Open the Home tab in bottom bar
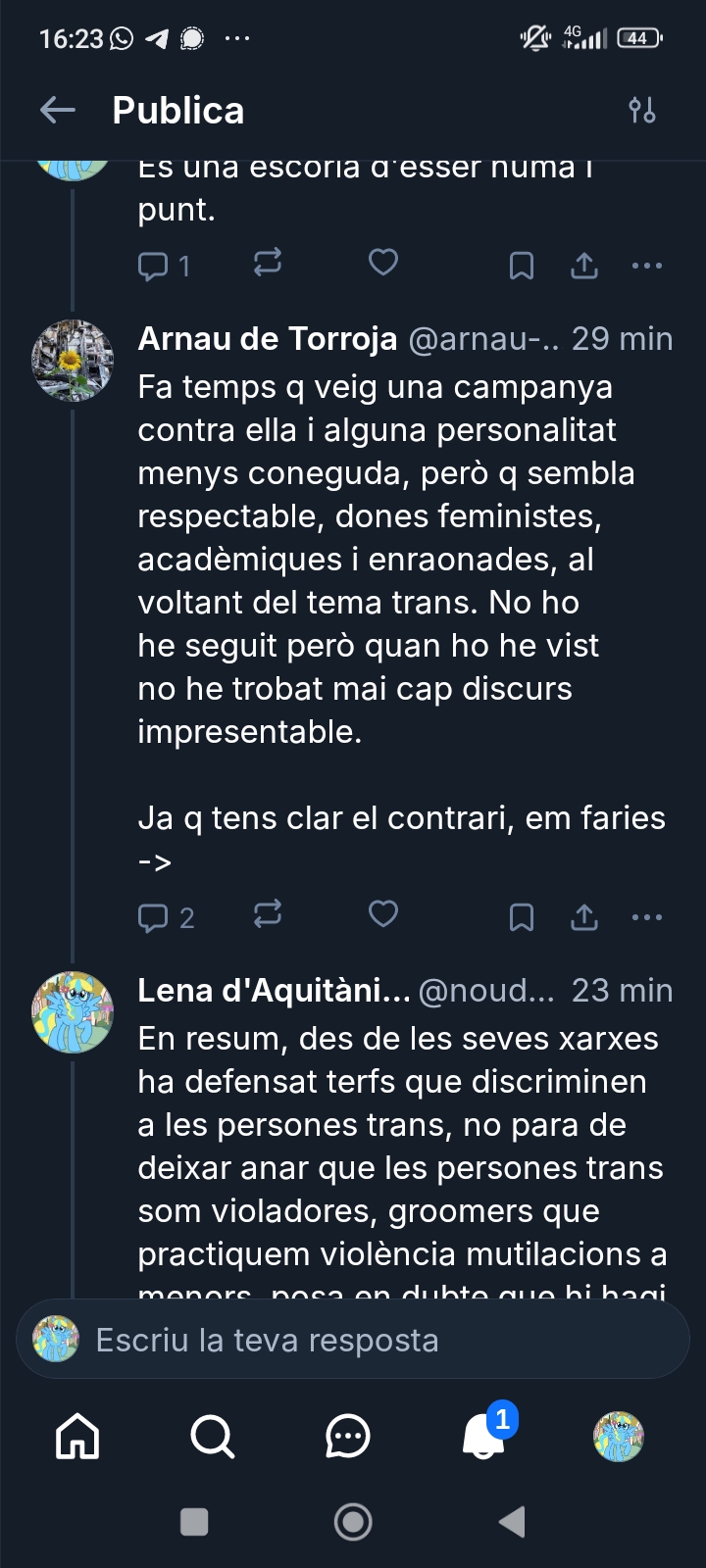This screenshot has width=706, height=1568. 77,1438
